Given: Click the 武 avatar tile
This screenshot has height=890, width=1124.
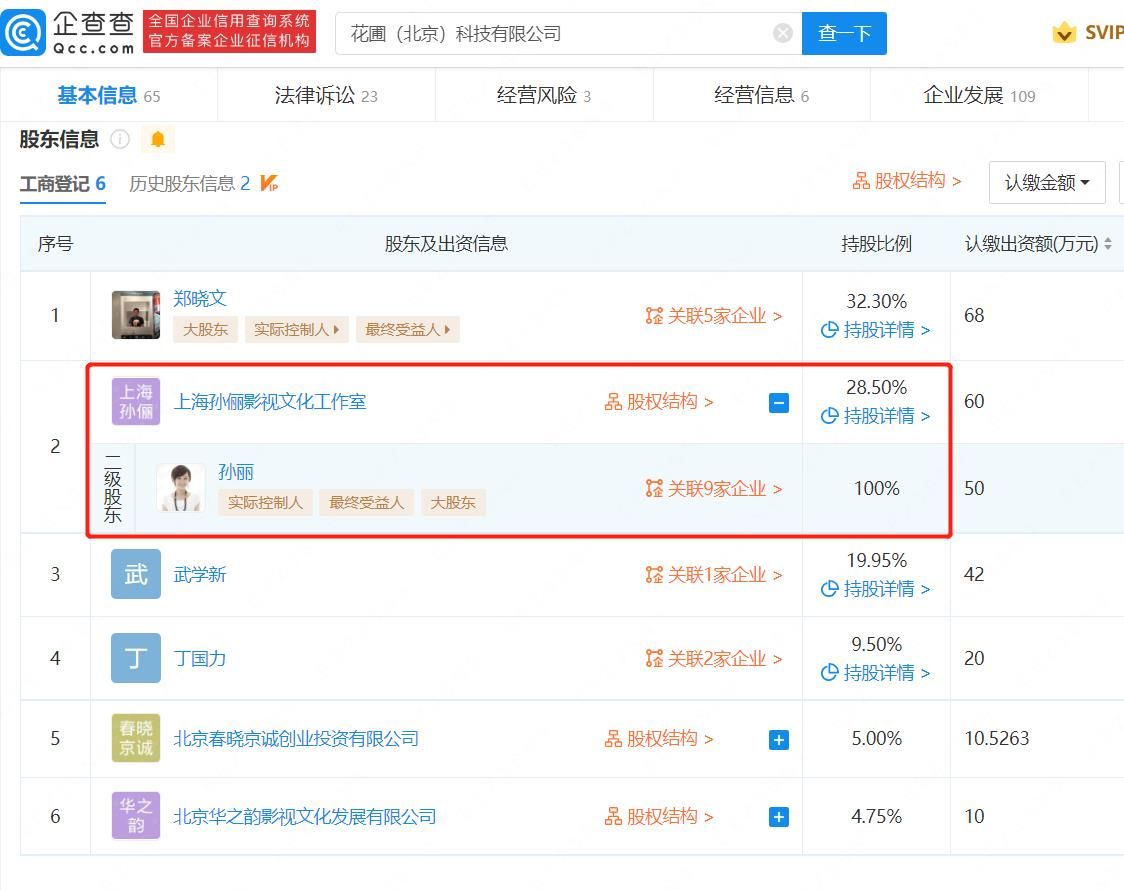Looking at the screenshot, I should pyautogui.click(x=135, y=574).
